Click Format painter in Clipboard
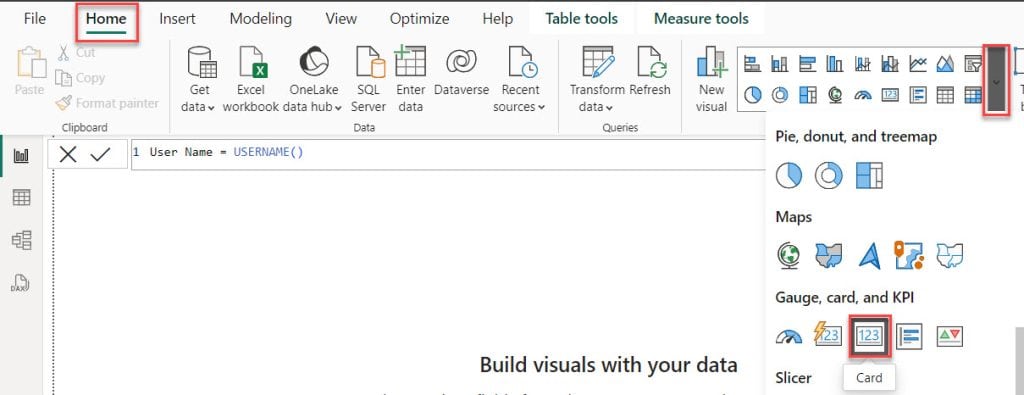This screenshot has height=395, width=1024. pos(107,103)
